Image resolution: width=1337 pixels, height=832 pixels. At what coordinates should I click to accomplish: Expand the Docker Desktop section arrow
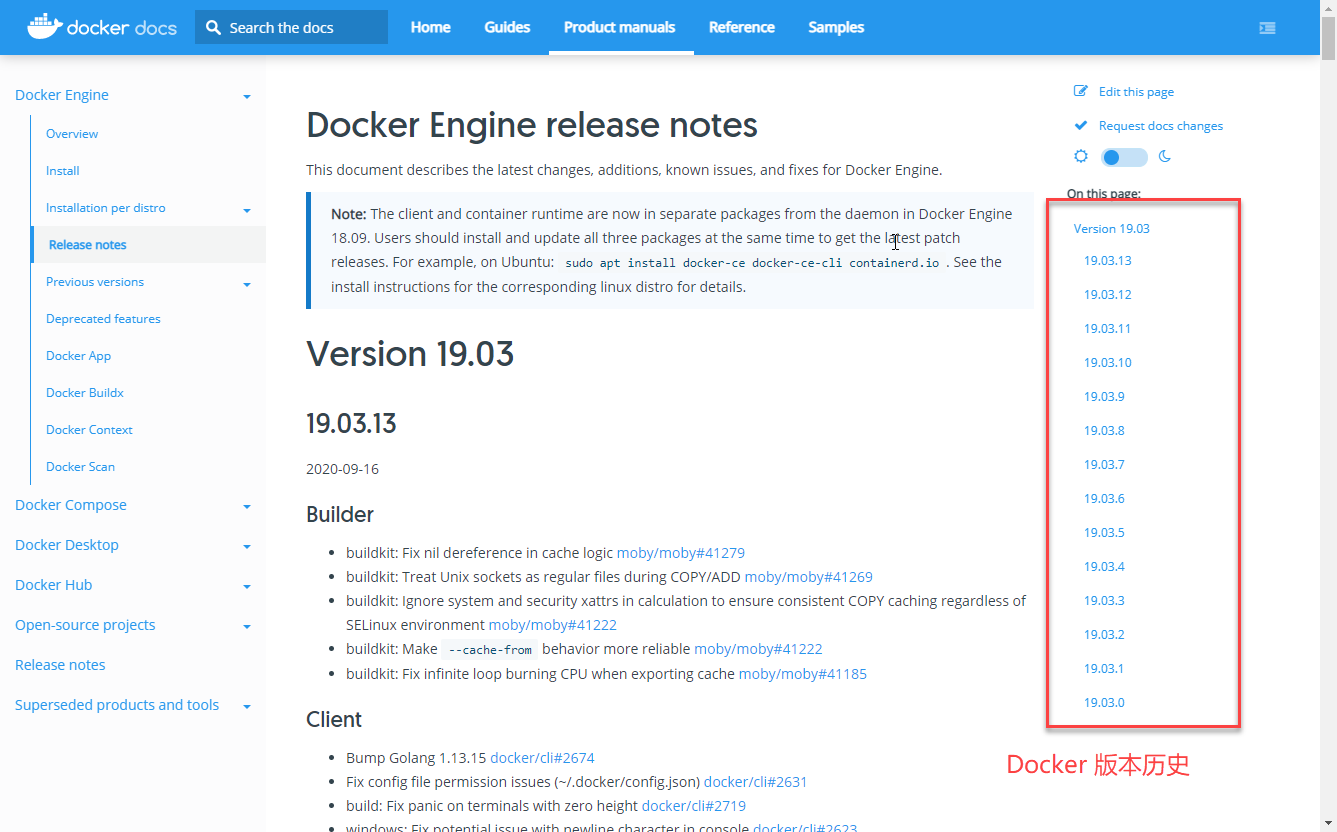point(247,547)
